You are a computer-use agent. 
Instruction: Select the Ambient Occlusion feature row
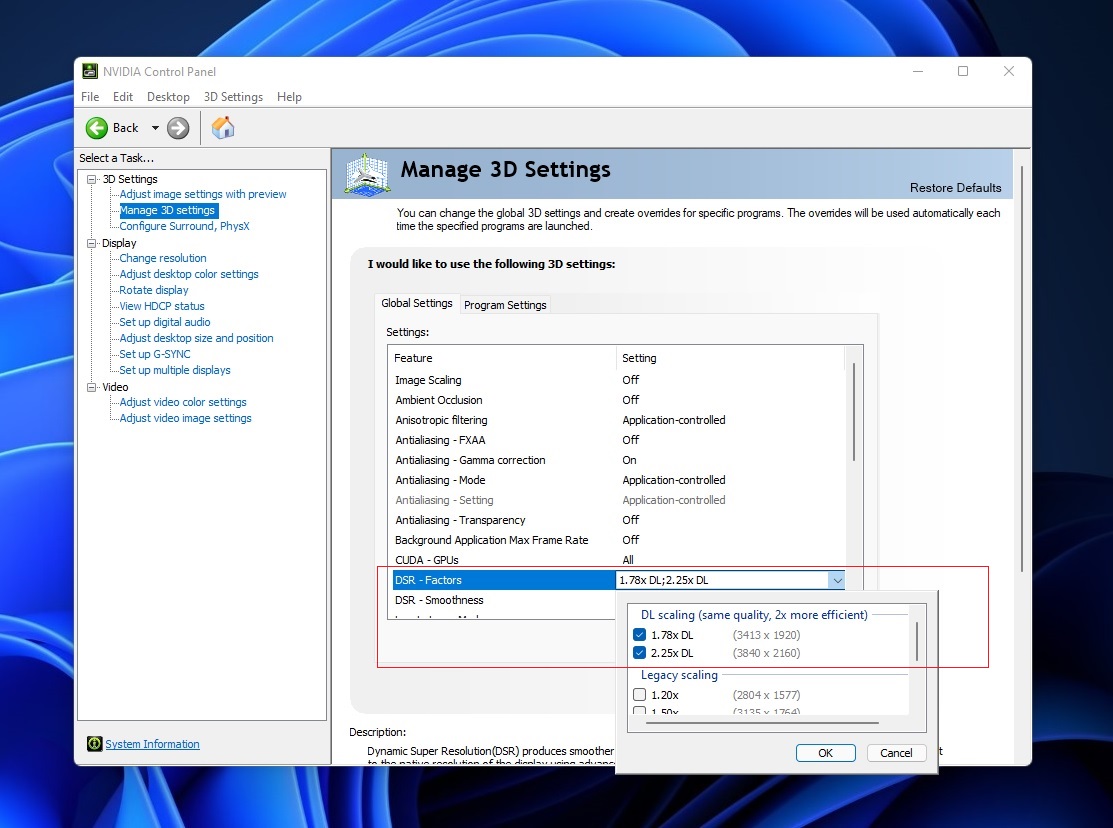[x=616, y=400]
